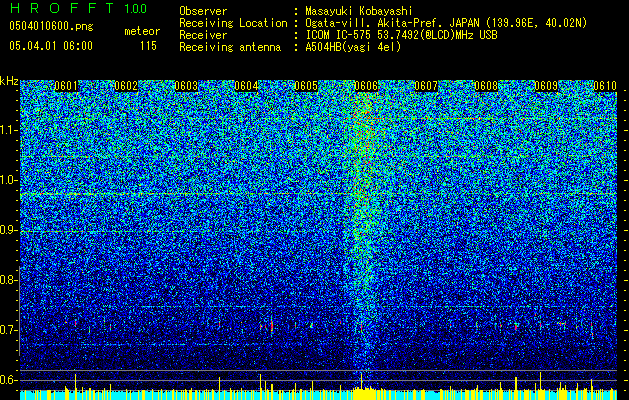This screenshot has height=400, width=629.
Task: Click the 0605 time marker
Action: pyautogui.click(x=306, y=86)
